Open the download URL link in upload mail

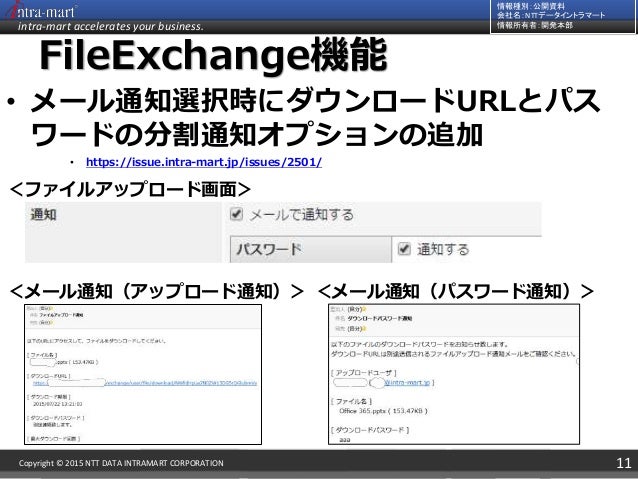(145, 383)
